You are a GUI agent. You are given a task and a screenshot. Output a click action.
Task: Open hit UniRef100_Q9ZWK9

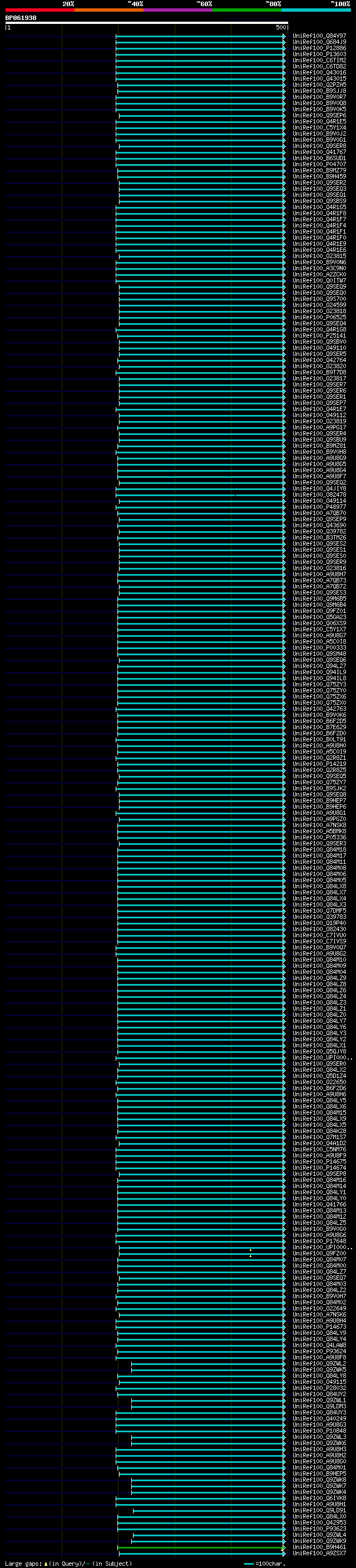(x=319, y=1541)
